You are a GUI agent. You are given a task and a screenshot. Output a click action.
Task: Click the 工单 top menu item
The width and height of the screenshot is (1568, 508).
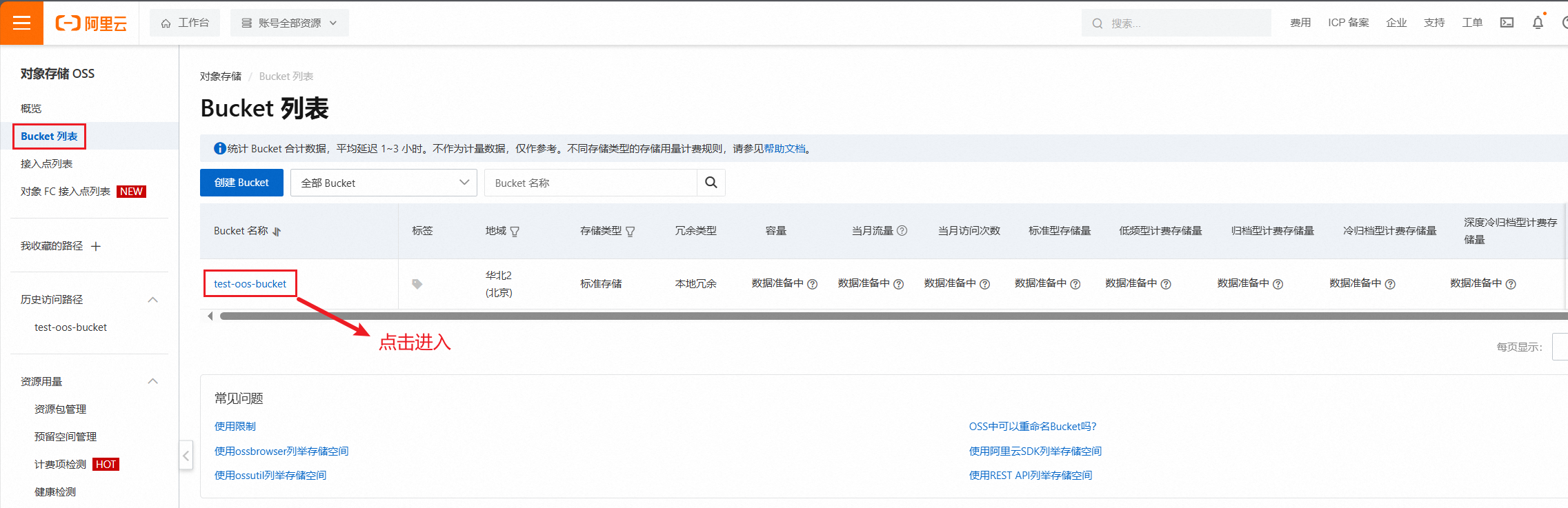click(x=1472, y=23)
